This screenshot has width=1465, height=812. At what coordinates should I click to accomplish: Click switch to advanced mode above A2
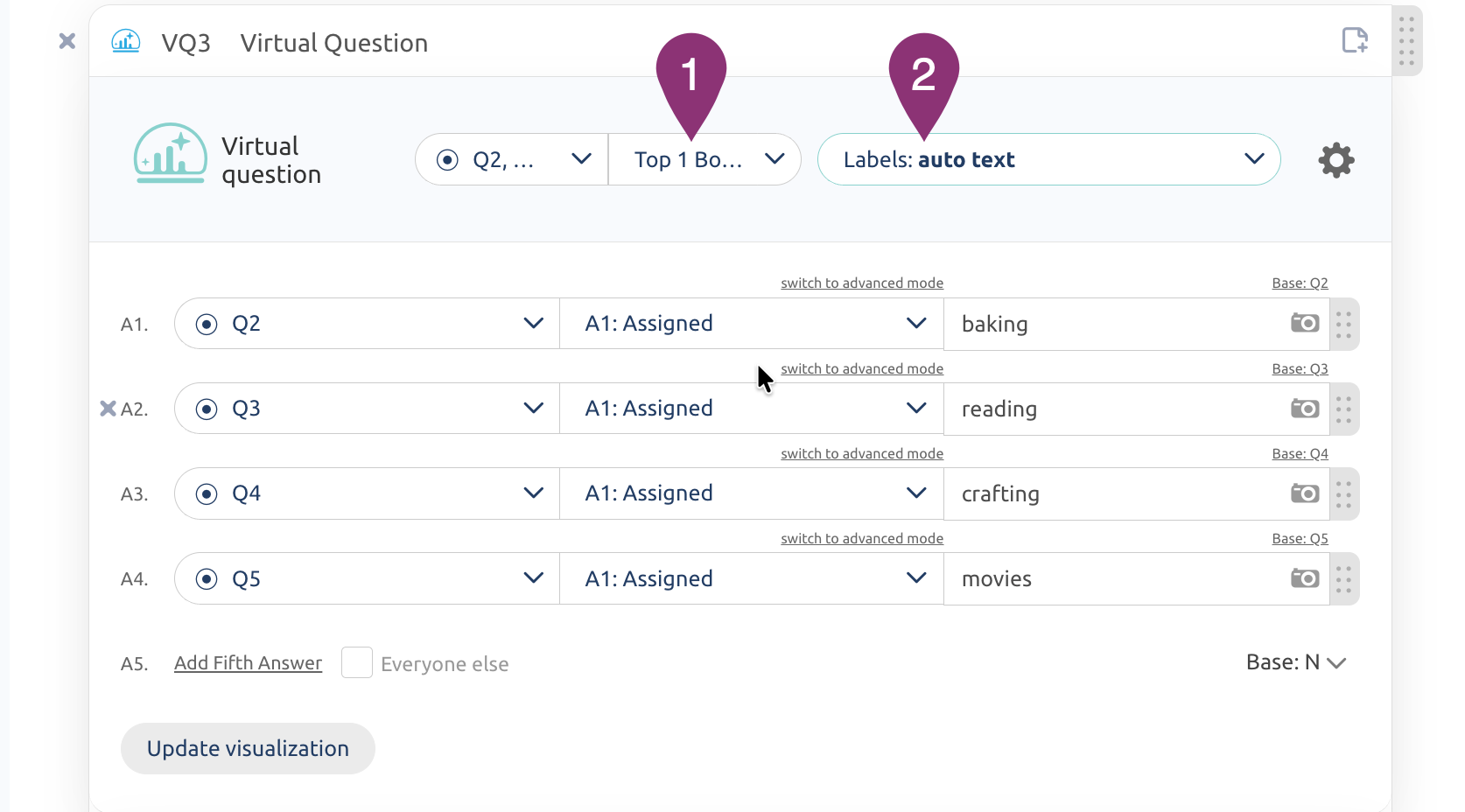click(862, 368)
